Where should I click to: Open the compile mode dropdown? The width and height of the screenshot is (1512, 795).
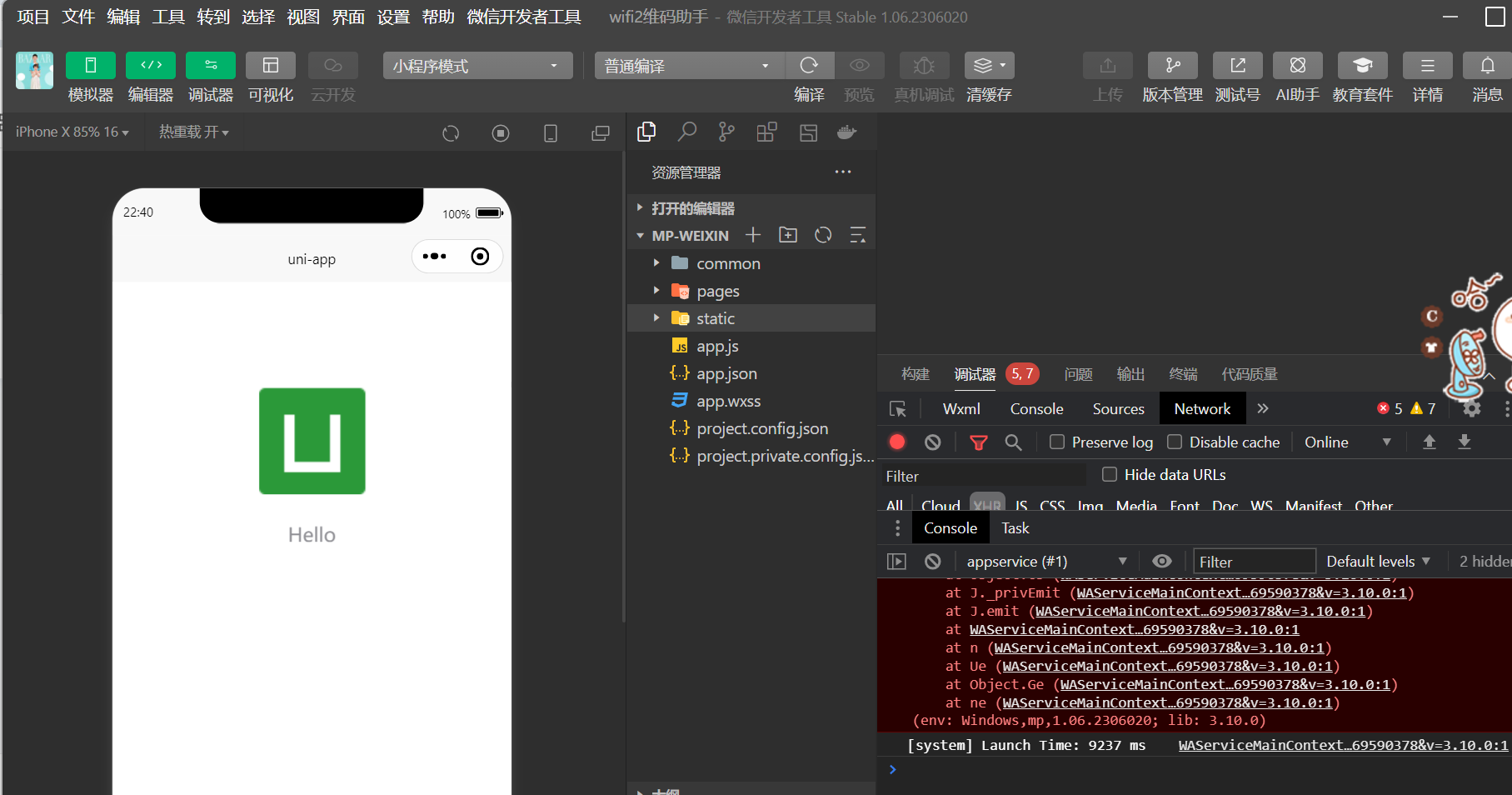point(689,66)
